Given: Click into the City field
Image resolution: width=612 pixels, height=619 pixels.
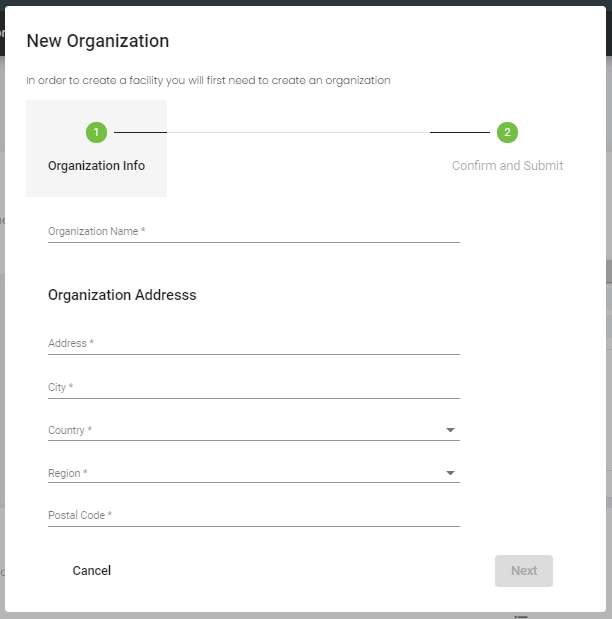Looking at the screenshot, I should [253, 387].
